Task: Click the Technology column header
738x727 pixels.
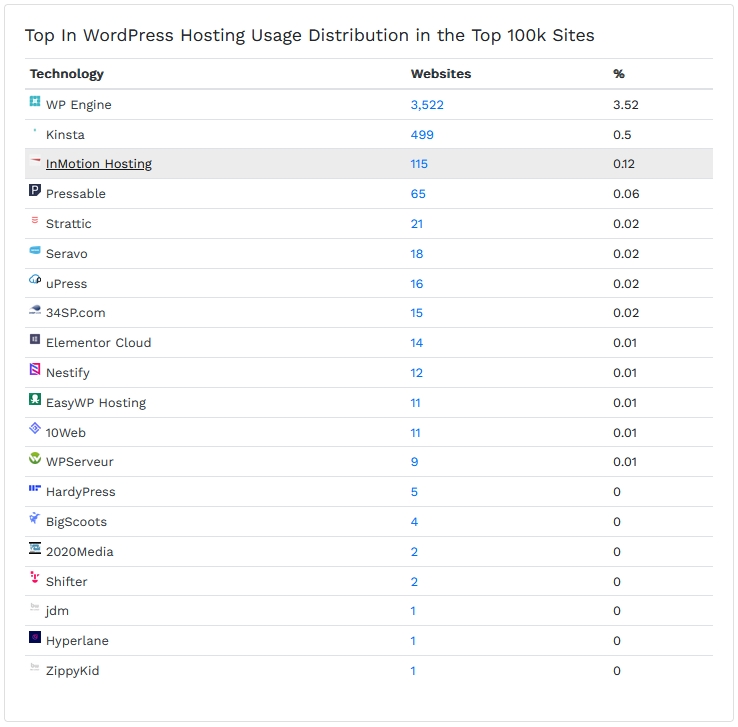Action: point(67,74)
